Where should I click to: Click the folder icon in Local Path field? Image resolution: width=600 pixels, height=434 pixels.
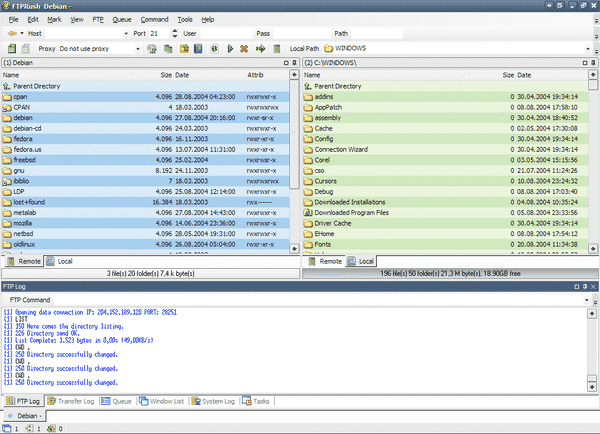[x=327, y=48]
